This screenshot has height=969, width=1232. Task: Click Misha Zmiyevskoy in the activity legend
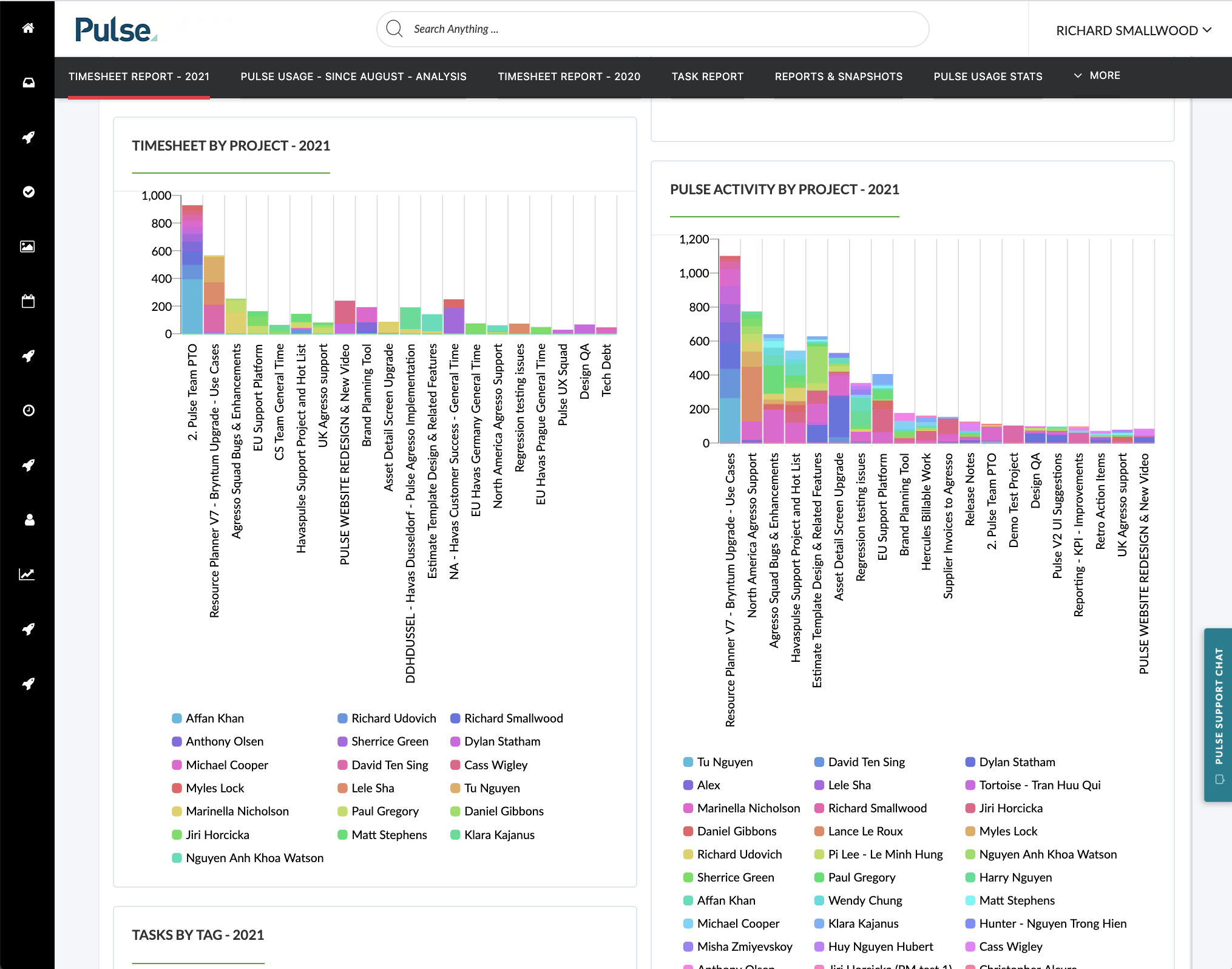coord(738,947)
